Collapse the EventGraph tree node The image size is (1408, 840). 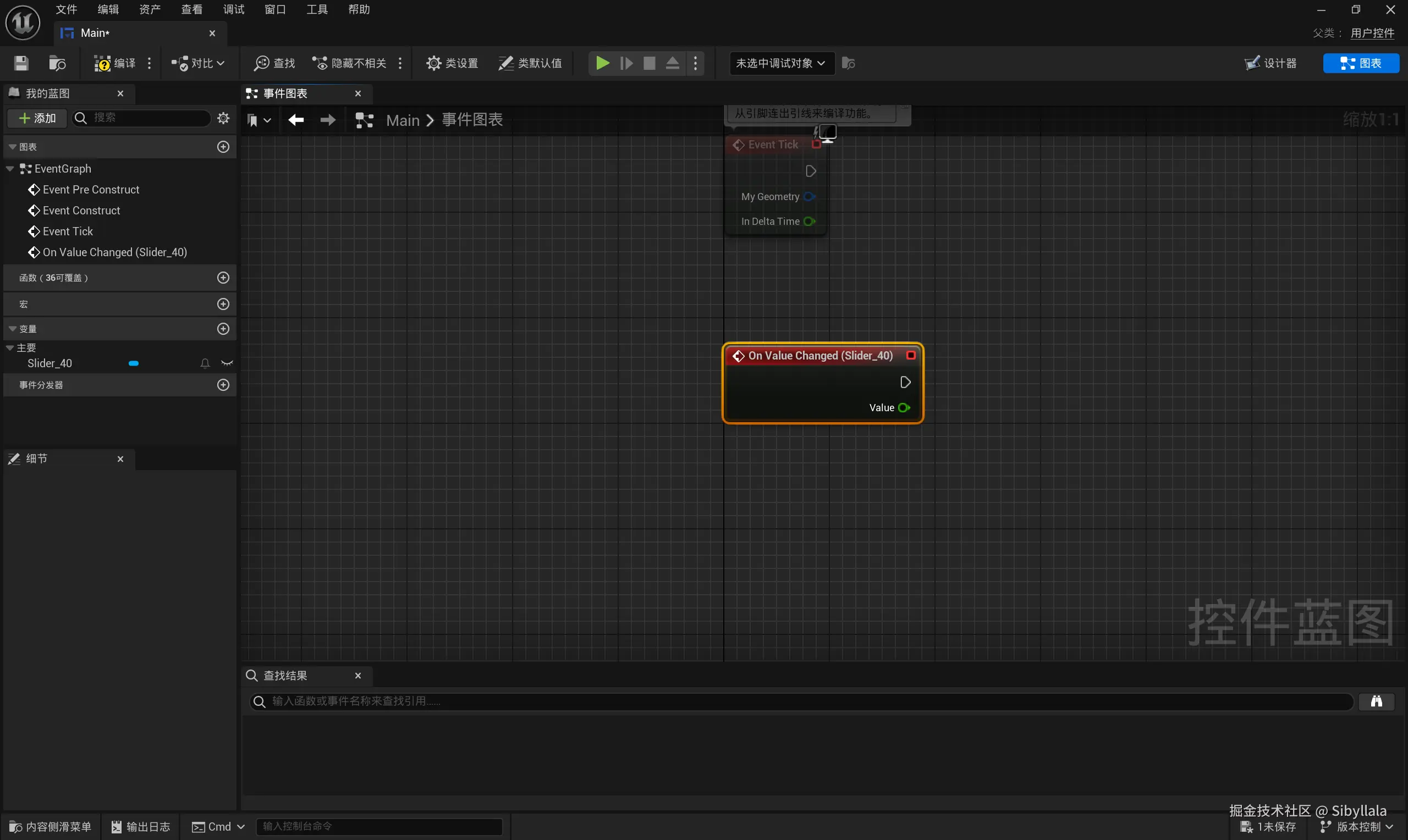(x=9, y=169)
